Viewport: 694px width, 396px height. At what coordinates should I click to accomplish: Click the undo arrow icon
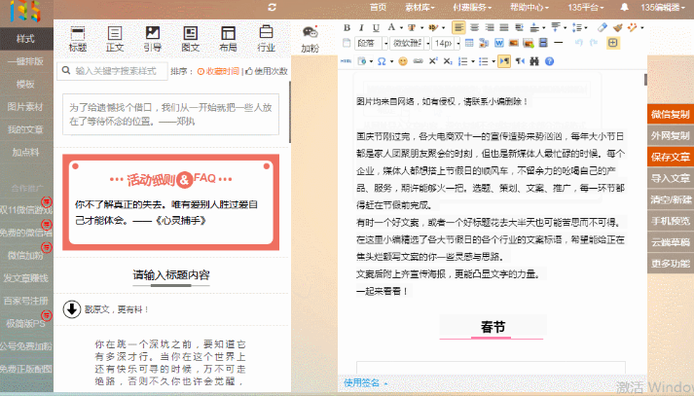pyautogui.click(x=579, y=43)
